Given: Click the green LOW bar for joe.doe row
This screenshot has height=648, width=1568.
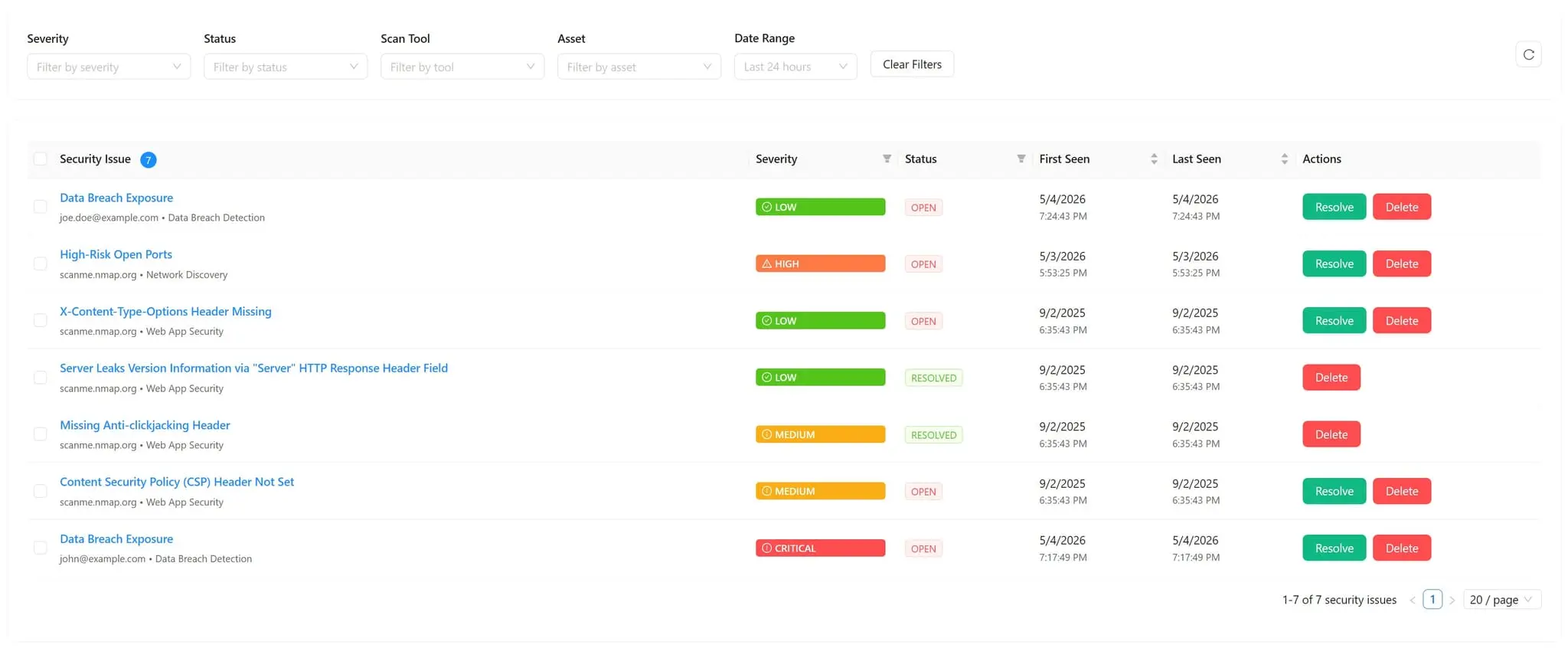Looking at the screenshot, I should click(x=820, y=207).
